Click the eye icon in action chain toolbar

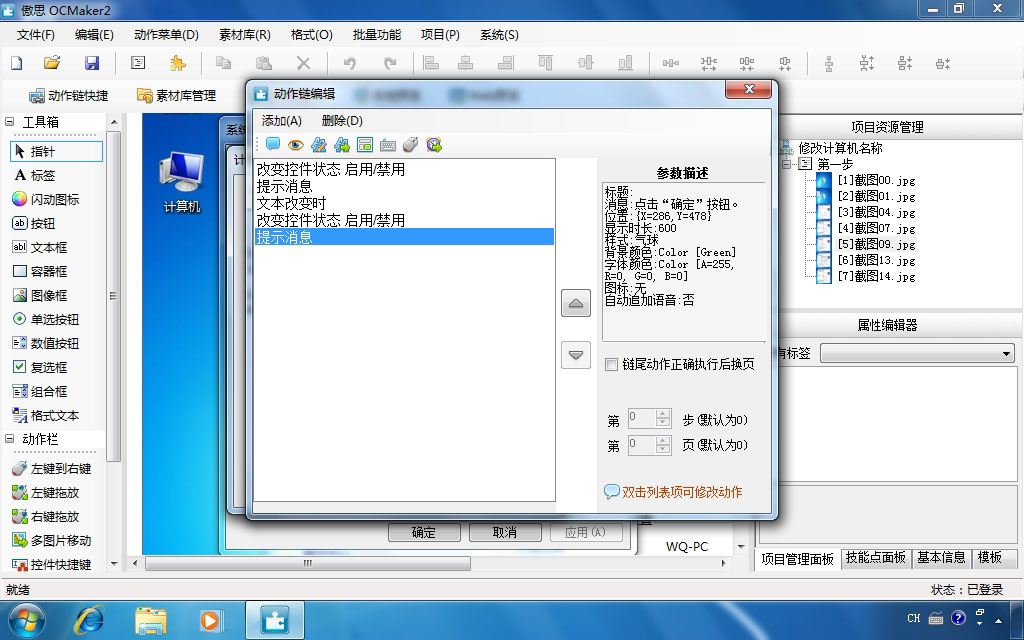296,145
